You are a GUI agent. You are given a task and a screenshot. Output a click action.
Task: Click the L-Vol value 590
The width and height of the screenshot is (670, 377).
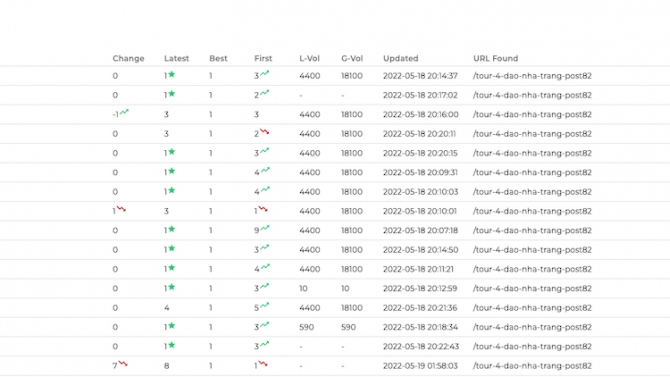click(x=306, y=327)
